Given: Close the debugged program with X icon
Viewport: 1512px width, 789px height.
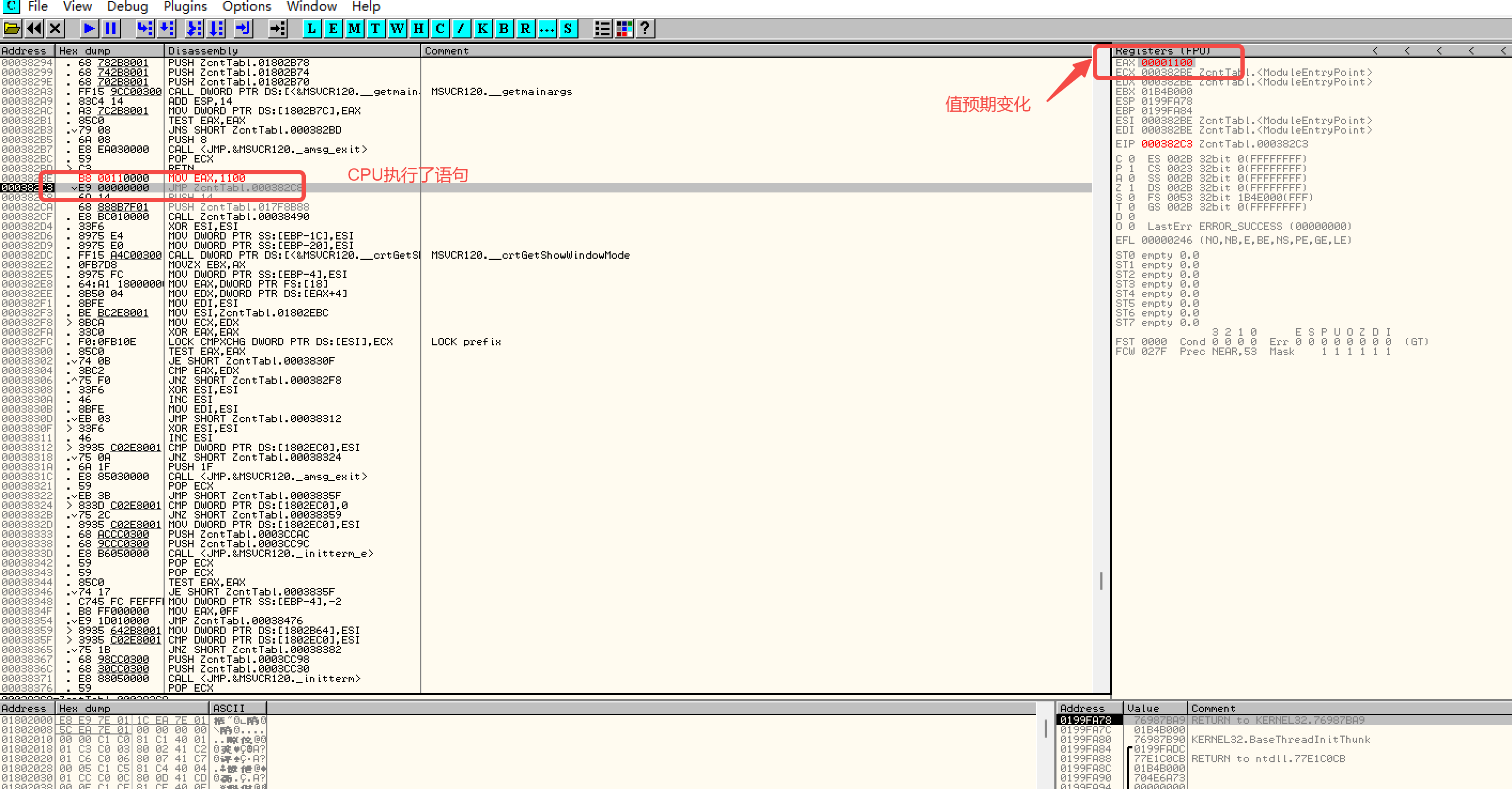Looking at the screenshot, I should (55, 28).
